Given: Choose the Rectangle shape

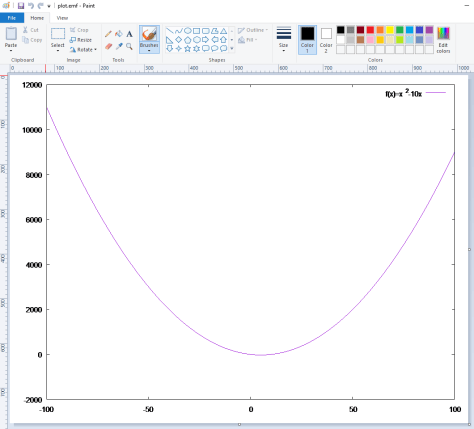Looking at the screenshot, I should (x=197, y=31).
